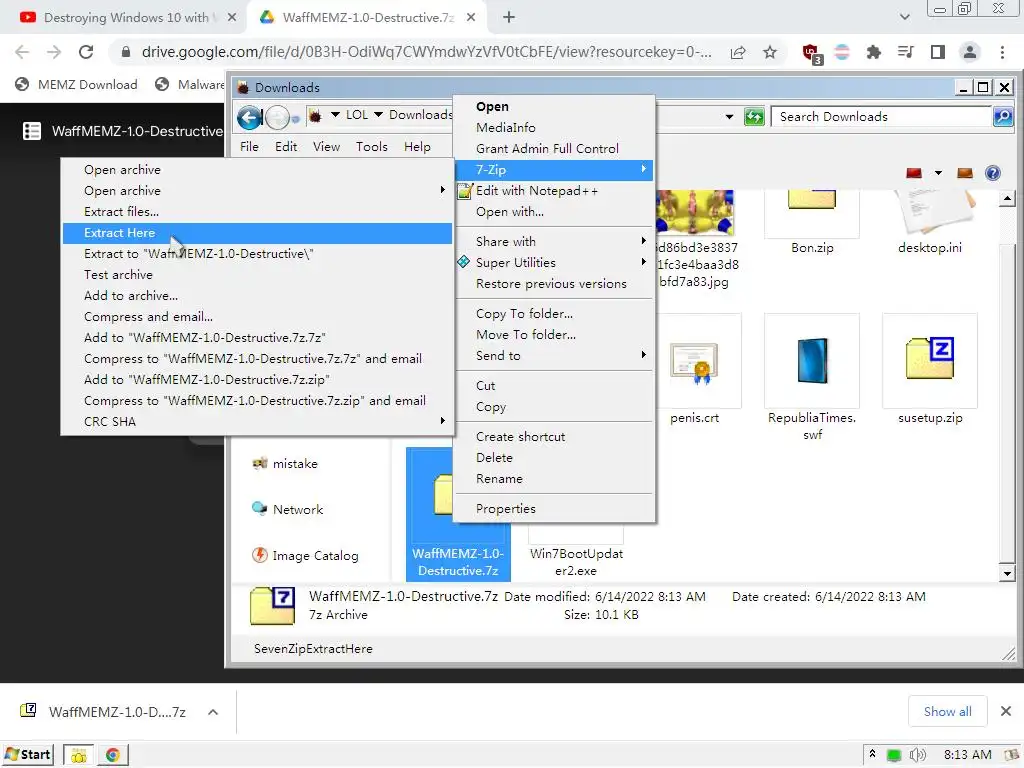Screen dimensions: 1024x768
Task: Open Chrome media control icon
Action: [x=906, y=52]
